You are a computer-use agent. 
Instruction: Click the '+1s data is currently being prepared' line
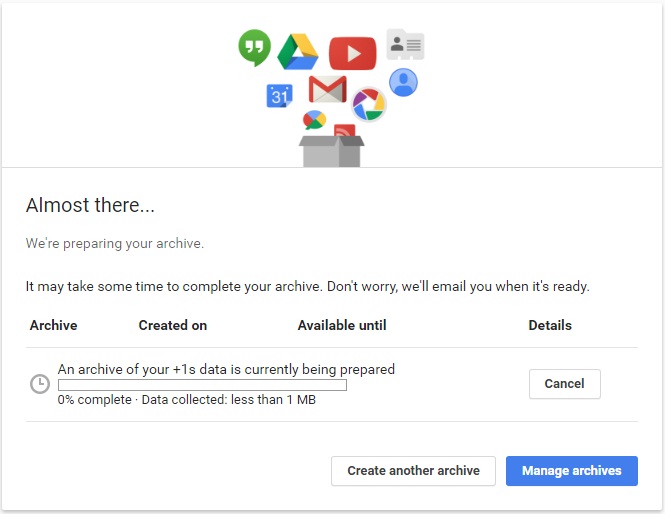[x=226, y=369]
